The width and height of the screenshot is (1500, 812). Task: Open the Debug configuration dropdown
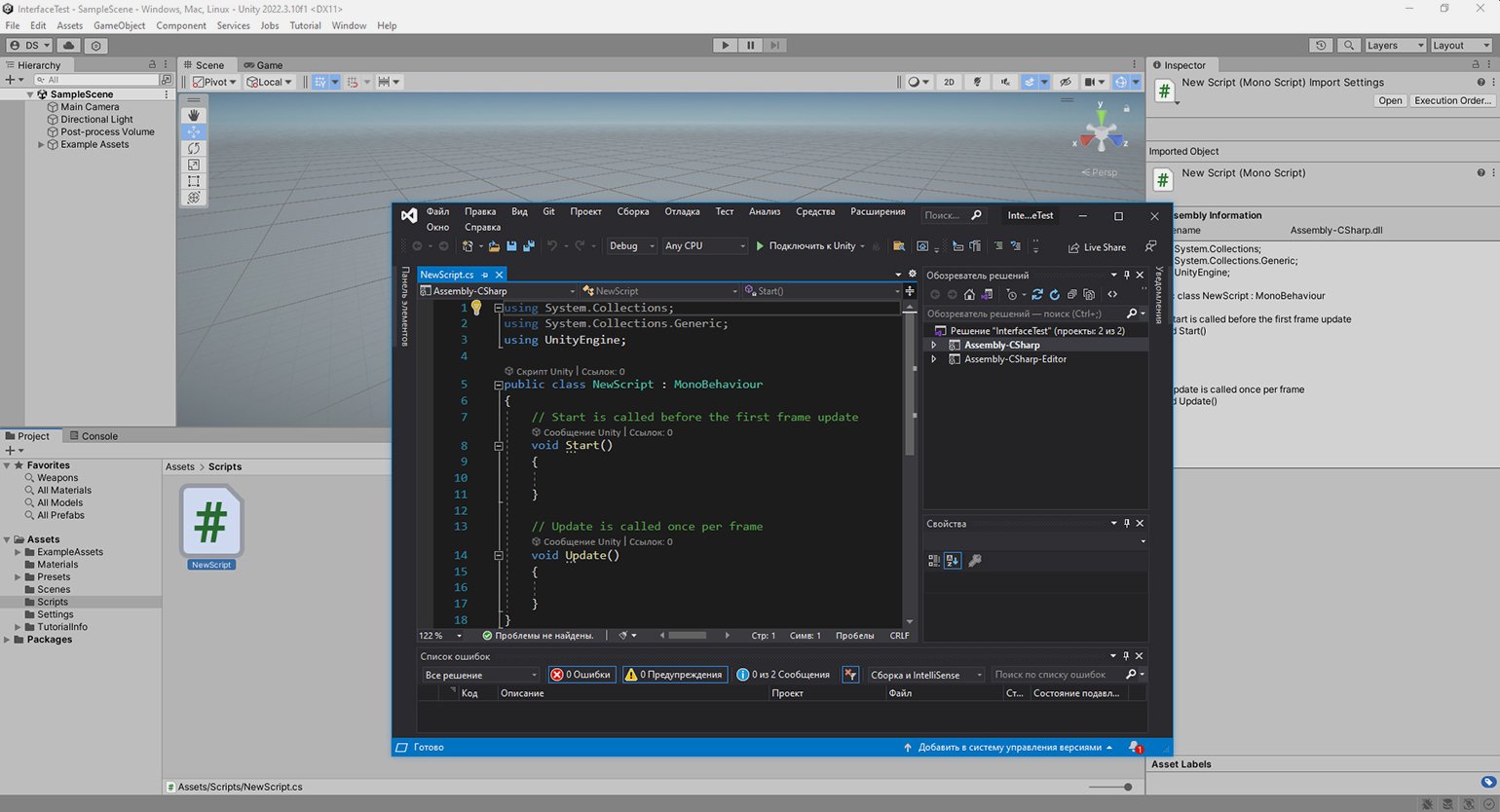coord(631,246)
